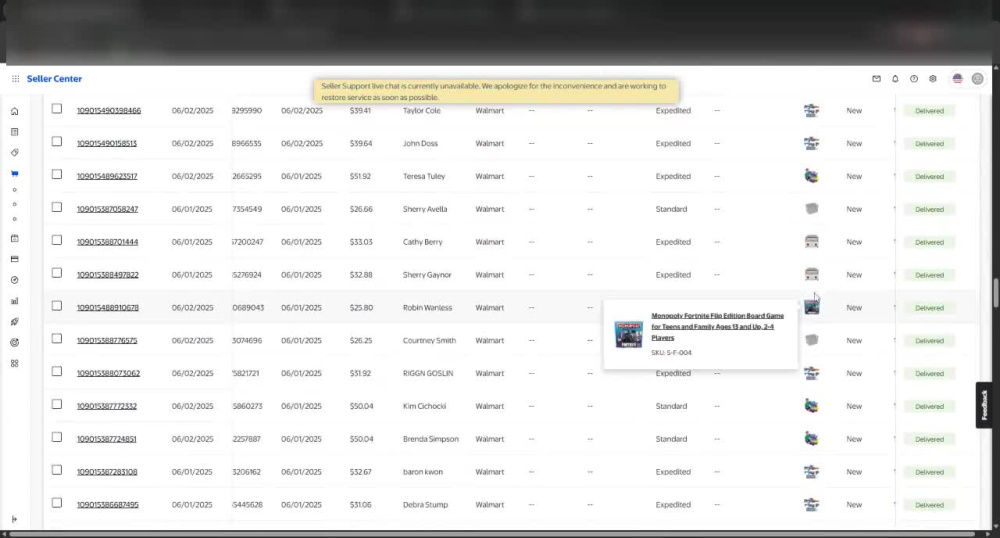Click Monopoly Fortnite image in the popup
Viewport: 1000px width, 538px height.
629,335
